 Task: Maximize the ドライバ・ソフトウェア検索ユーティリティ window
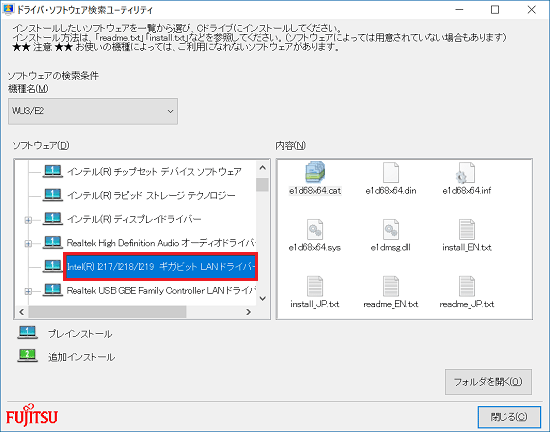point(495,9)
